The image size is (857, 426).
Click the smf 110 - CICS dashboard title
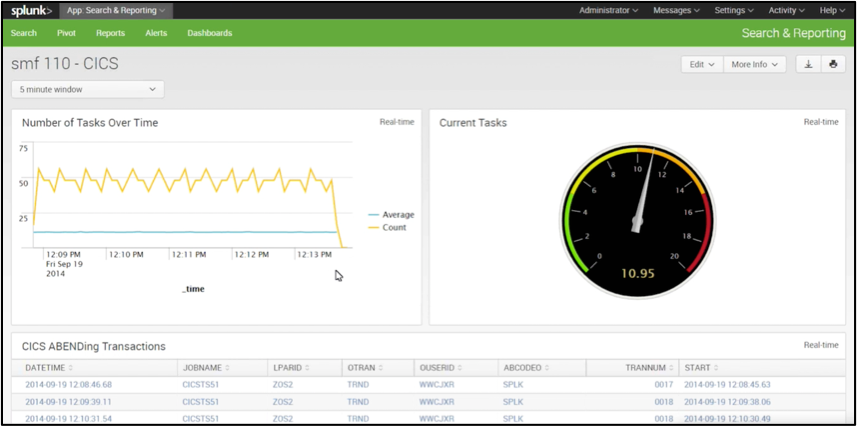coord(64,64)
